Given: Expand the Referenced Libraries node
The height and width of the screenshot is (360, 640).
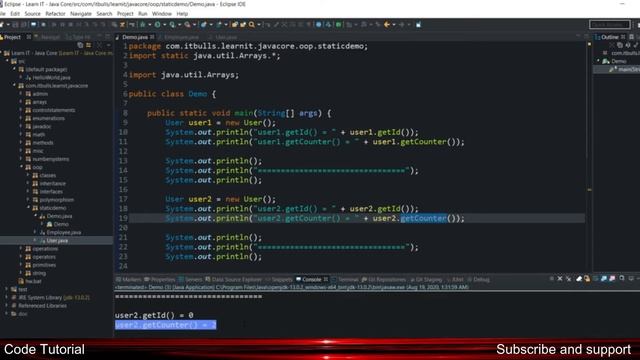Looking at the screenshot, I should (7, 306).
